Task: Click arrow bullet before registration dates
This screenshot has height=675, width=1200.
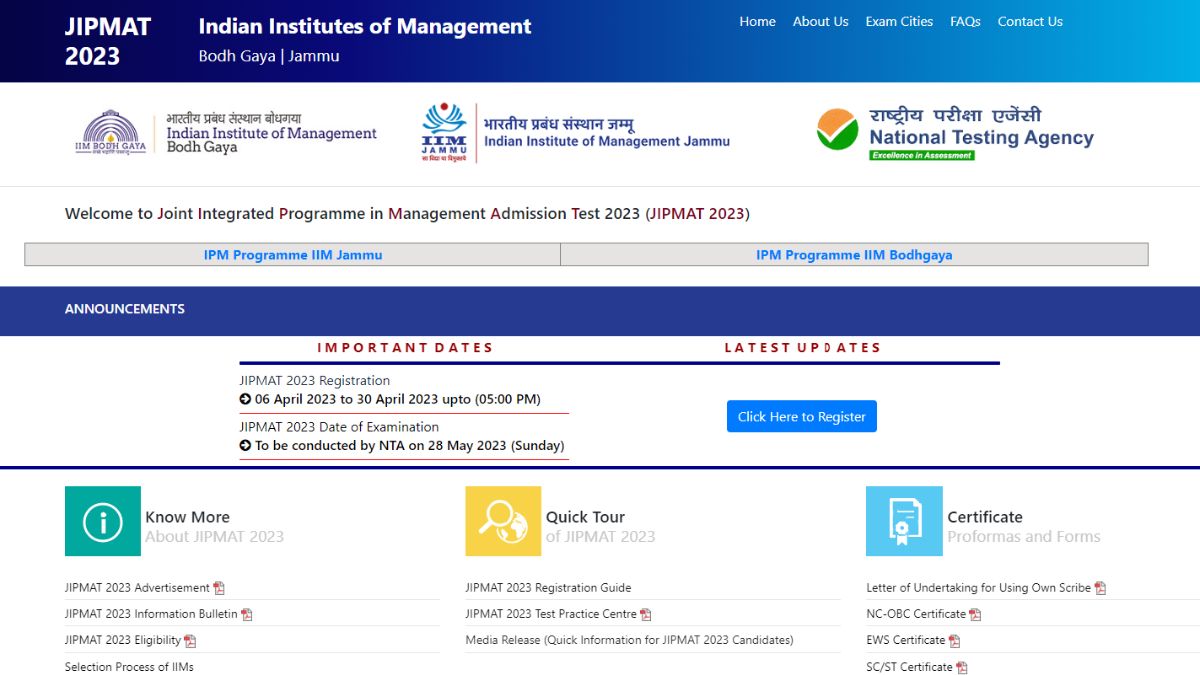Action: [245, 399]
